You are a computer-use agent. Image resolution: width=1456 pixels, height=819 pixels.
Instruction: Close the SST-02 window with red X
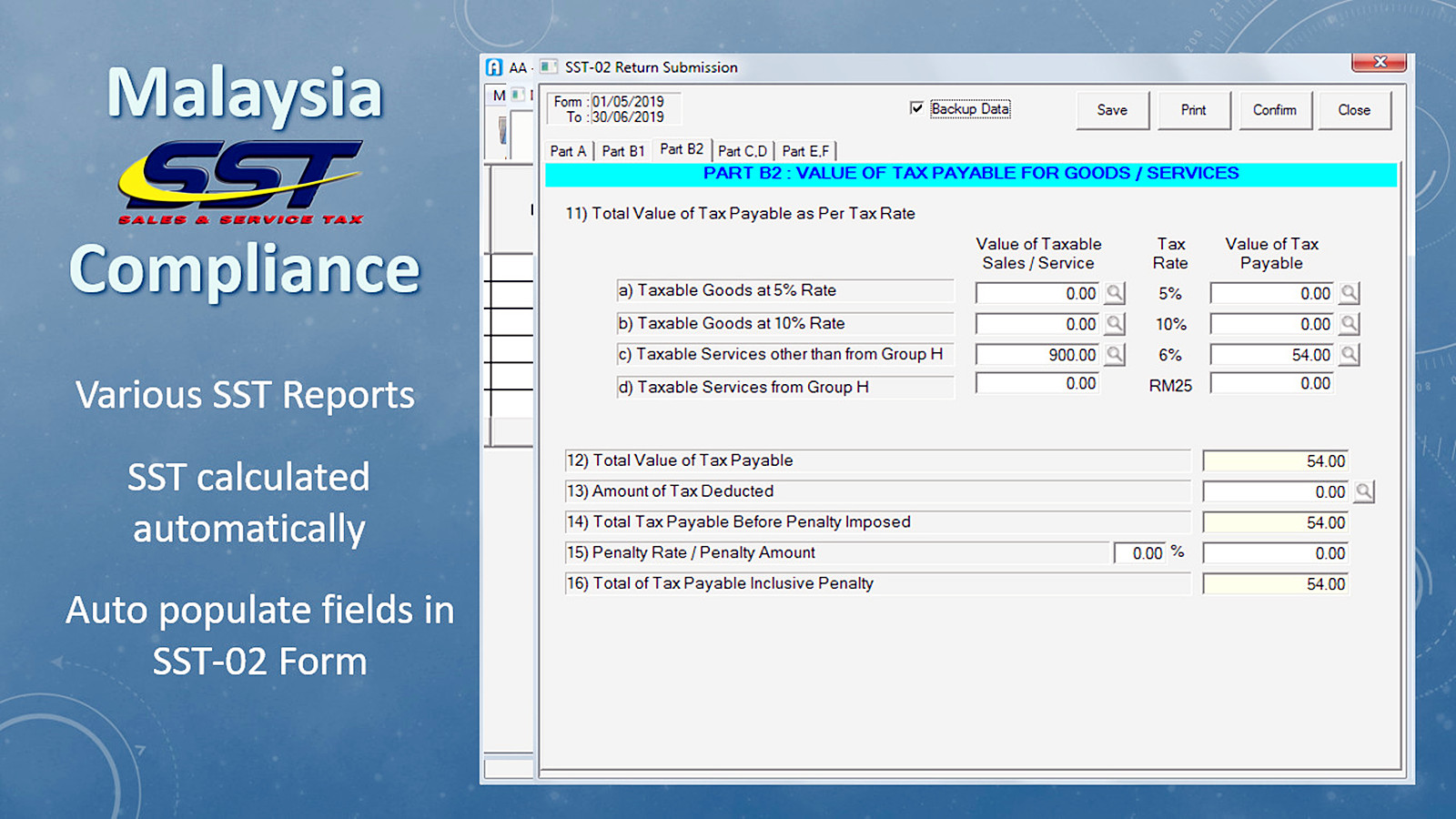click(x=1380, y=62)
